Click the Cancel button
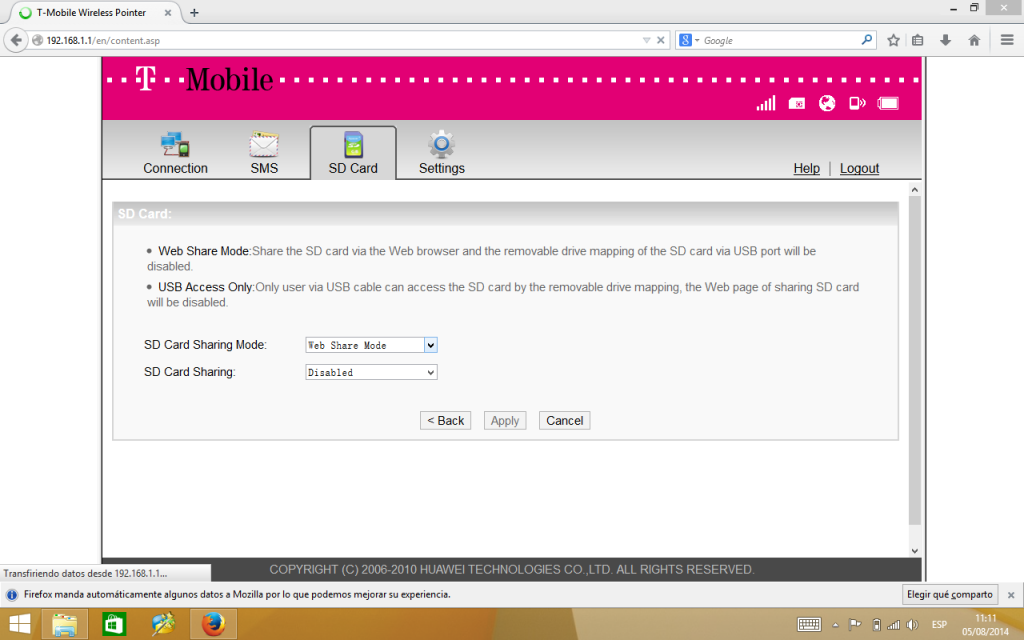 [x=564, y=421]
